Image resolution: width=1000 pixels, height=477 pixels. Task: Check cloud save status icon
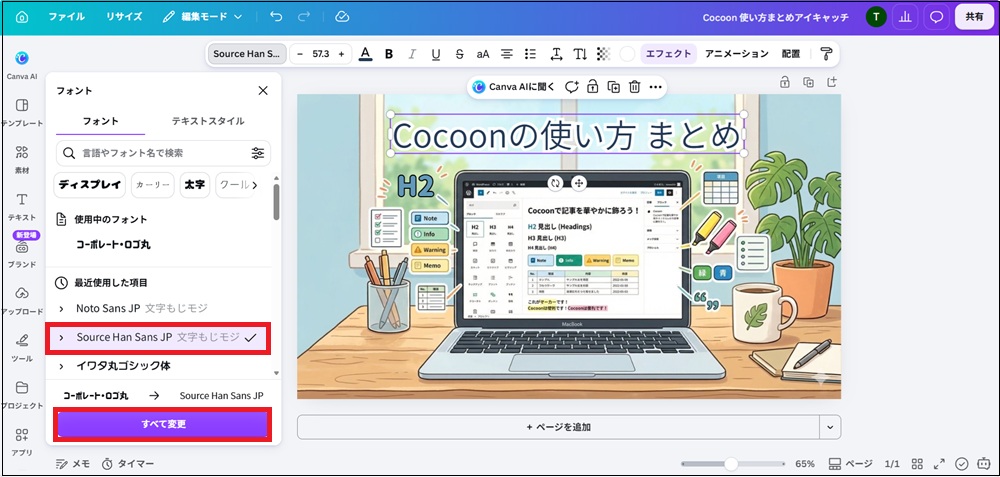[342, 17]
